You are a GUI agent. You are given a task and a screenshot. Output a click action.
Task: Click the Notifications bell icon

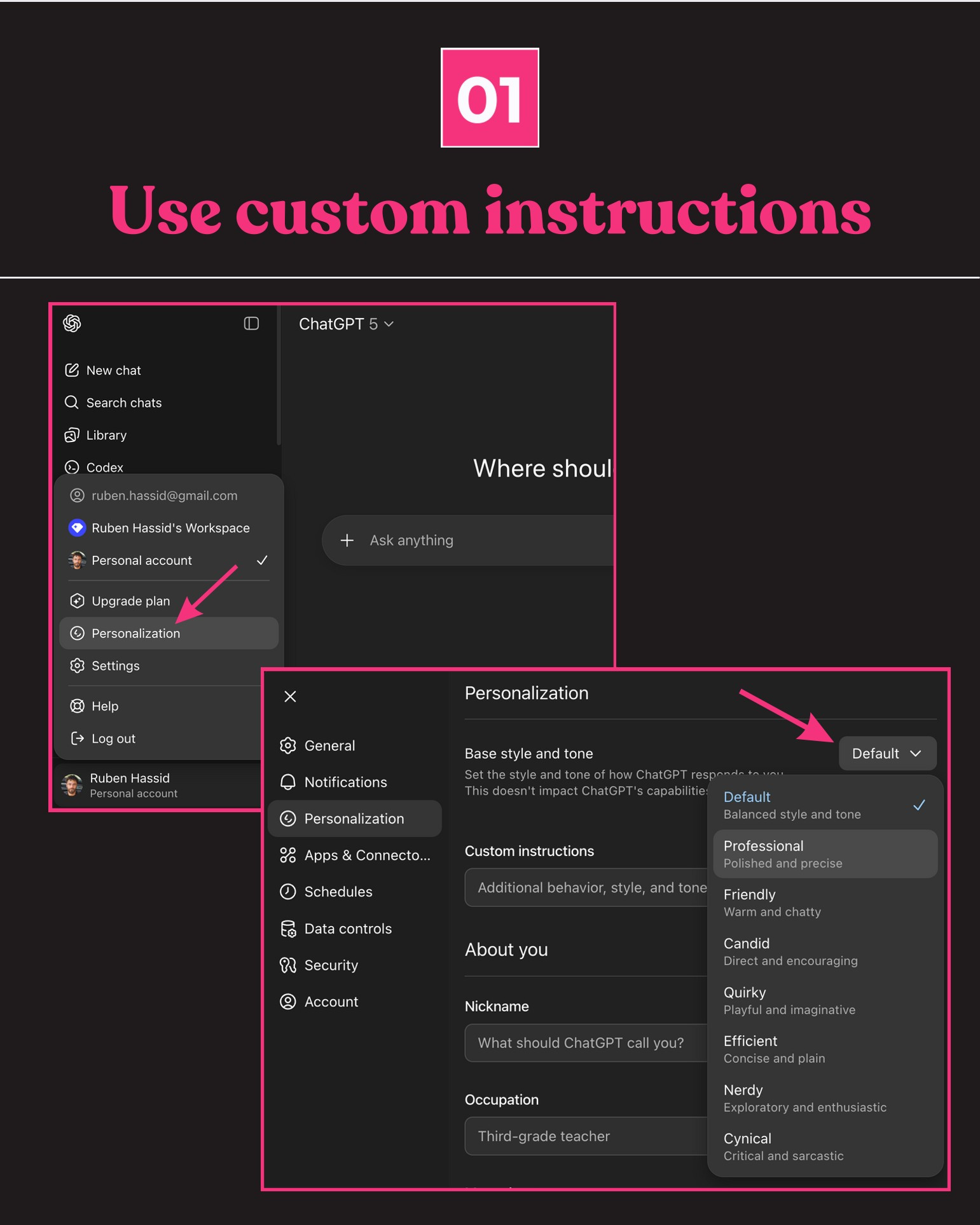pyautogui.click(x=288, y=782)
